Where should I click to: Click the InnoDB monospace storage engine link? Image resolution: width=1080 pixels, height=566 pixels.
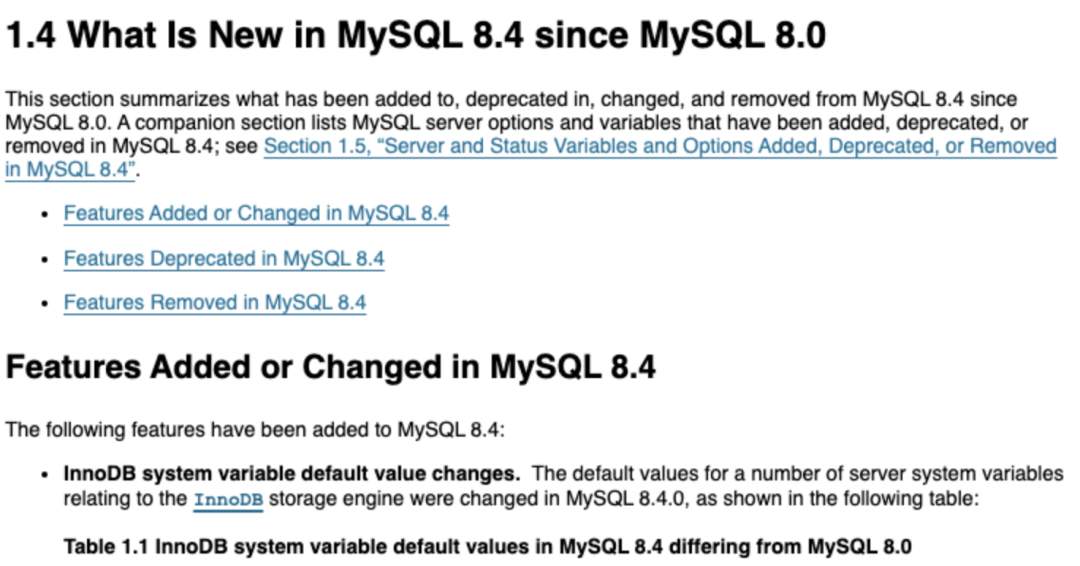[228, 499]
